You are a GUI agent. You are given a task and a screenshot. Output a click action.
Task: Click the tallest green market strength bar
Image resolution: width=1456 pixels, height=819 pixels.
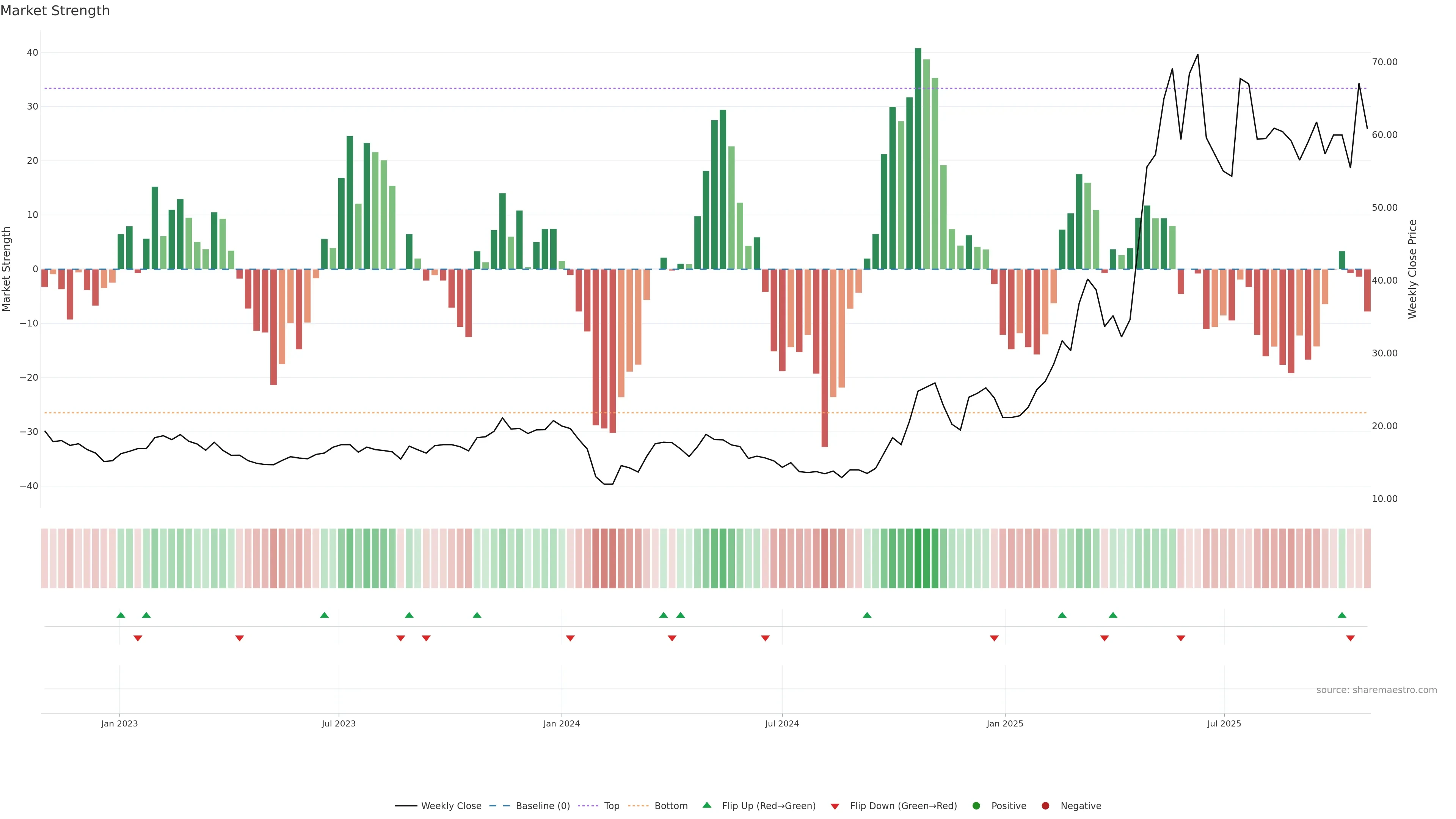(918, 158)
